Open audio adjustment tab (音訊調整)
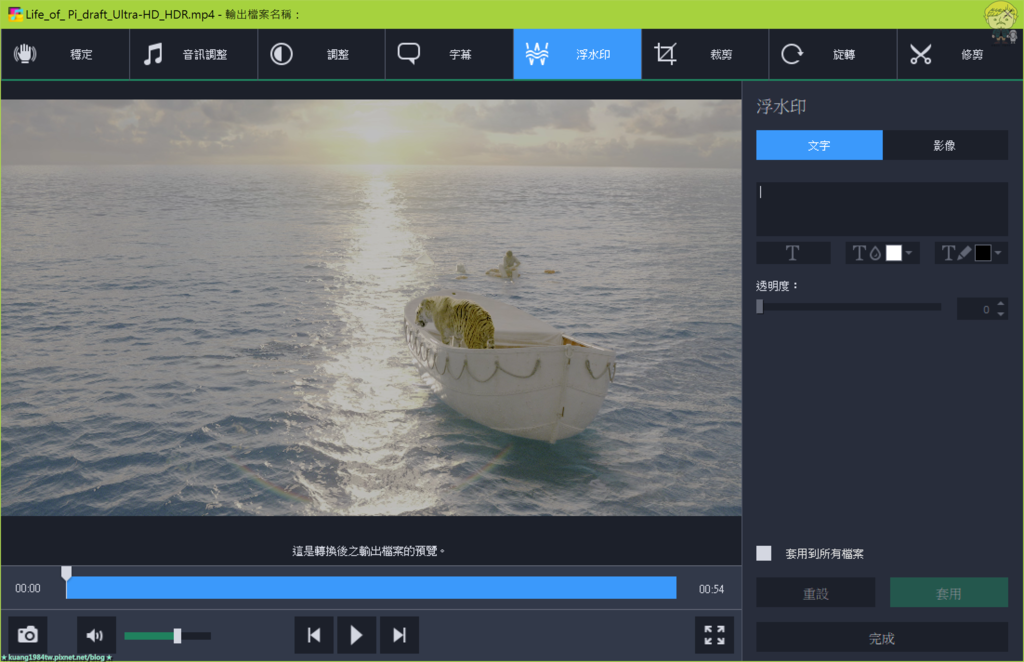 [194, 54]
